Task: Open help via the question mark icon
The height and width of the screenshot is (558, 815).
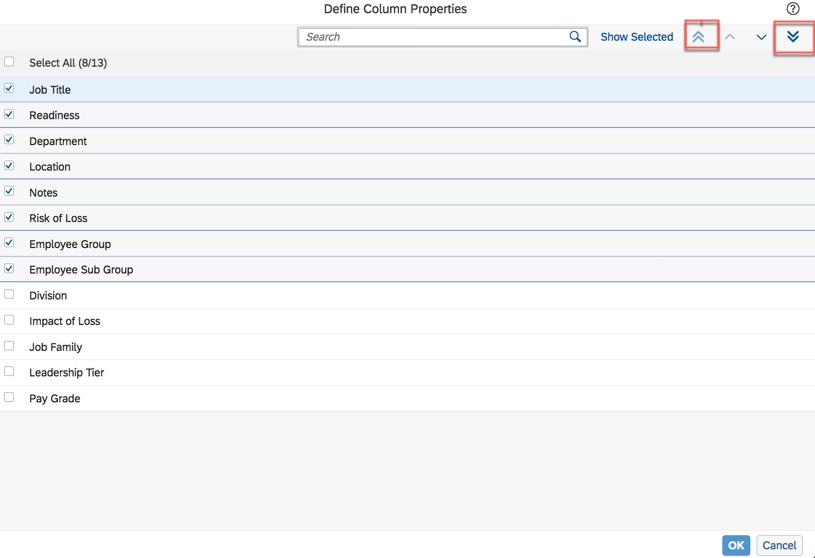Action: click(793, 9)
